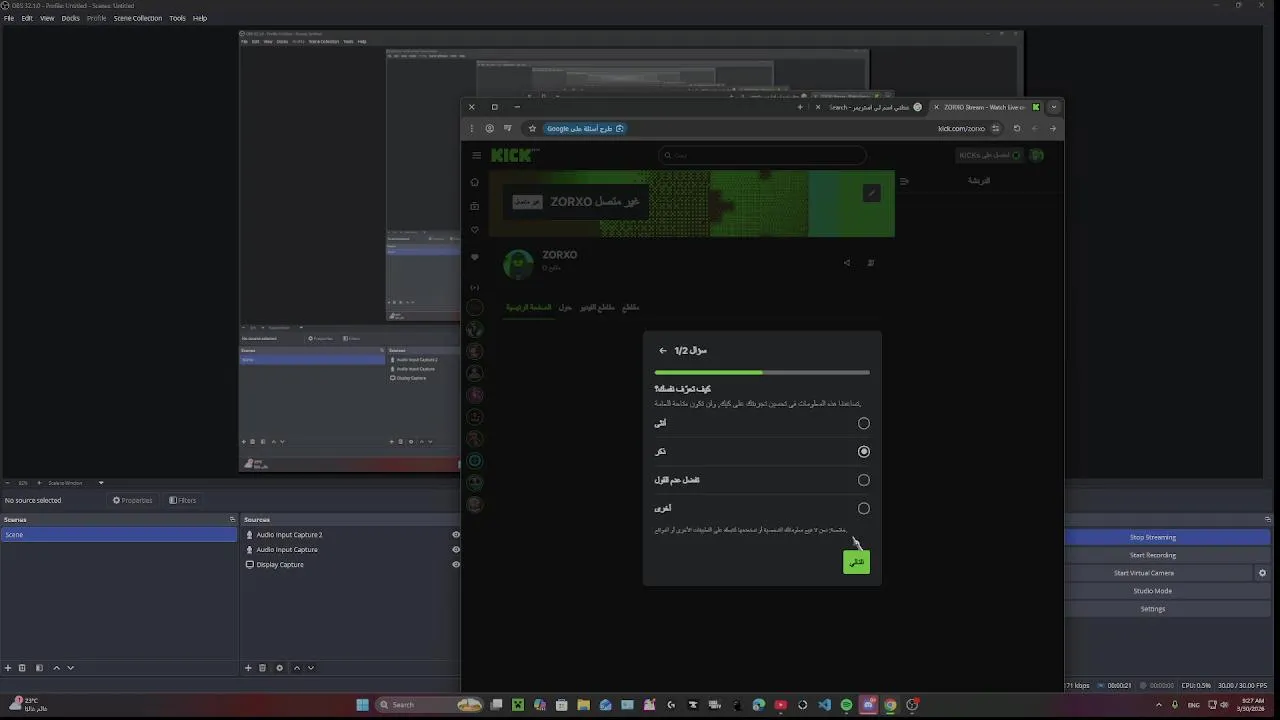Open scene filters icon in Scenes dock
Viewport: 1280px width, 720px height.
pos(39,668)
